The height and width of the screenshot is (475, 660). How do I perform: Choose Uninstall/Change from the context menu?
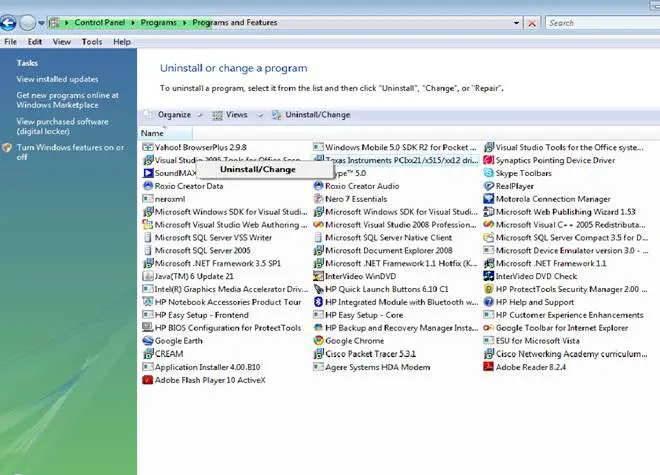tap(258, 169)
